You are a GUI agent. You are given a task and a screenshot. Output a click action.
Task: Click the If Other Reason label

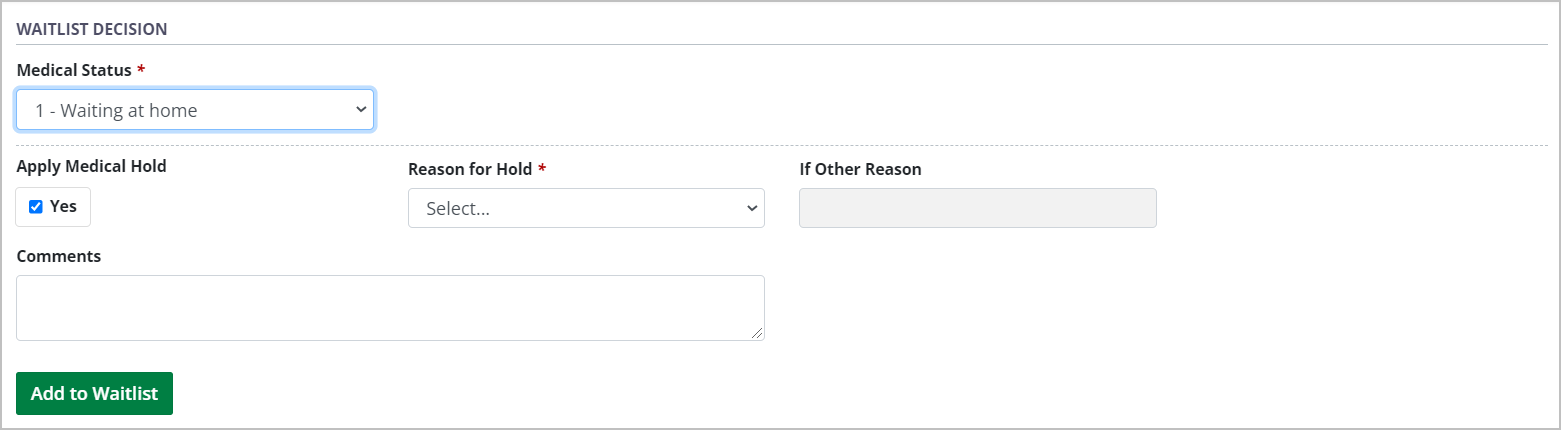point(860,169)
